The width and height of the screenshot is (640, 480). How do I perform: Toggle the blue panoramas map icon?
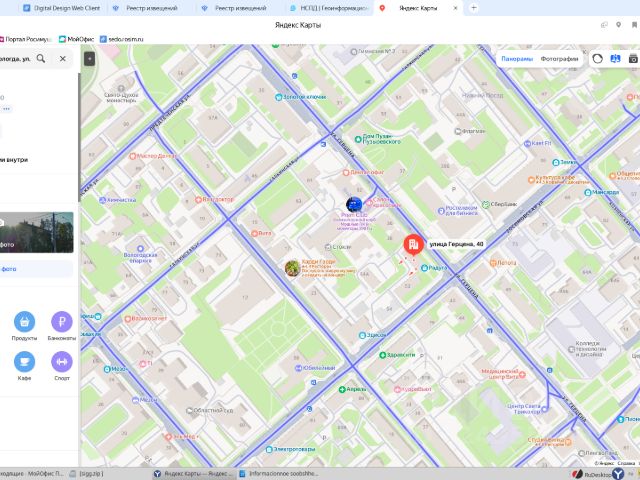coord(615,59)
